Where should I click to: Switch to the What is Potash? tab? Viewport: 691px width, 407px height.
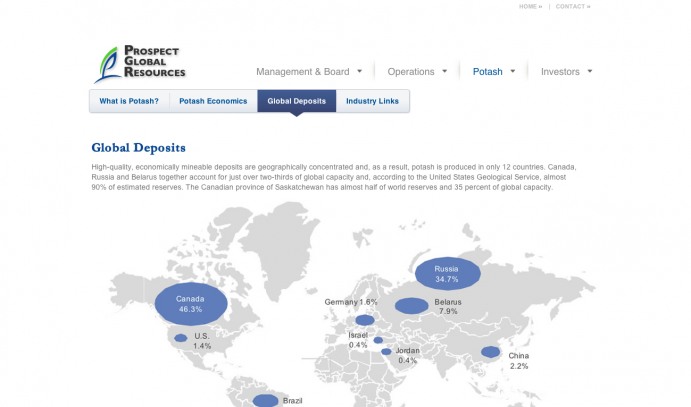[129, 101]
